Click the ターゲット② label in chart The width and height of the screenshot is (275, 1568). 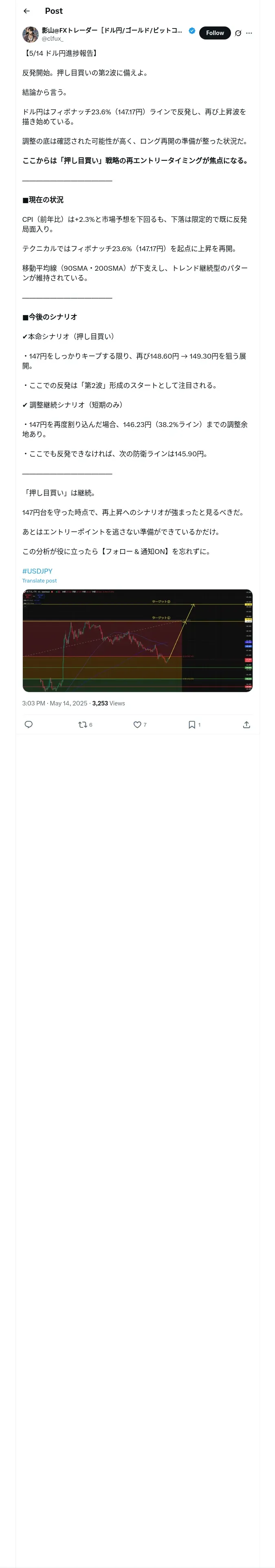[161, 601]
